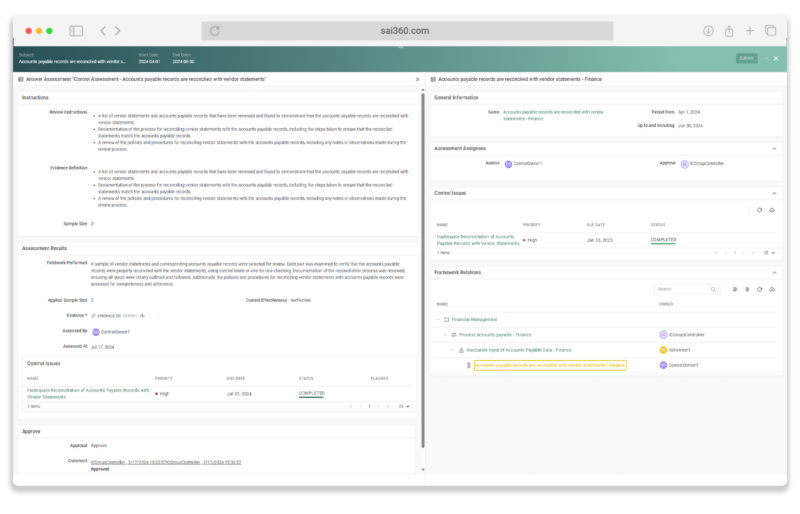Click the form icon beside the Finance control title
800x514 pixels.
click(433, 80)
